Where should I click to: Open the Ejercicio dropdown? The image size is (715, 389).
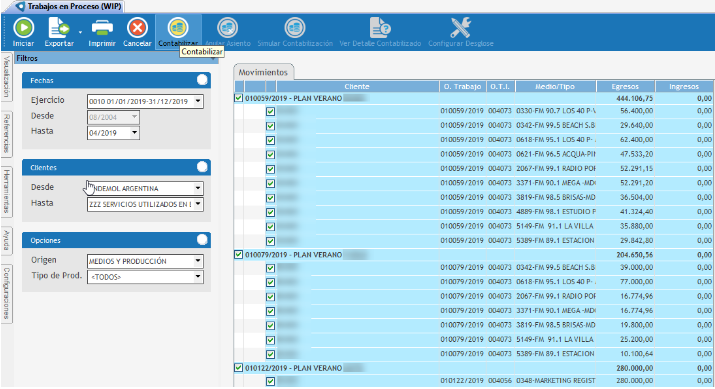pos(198,101)
